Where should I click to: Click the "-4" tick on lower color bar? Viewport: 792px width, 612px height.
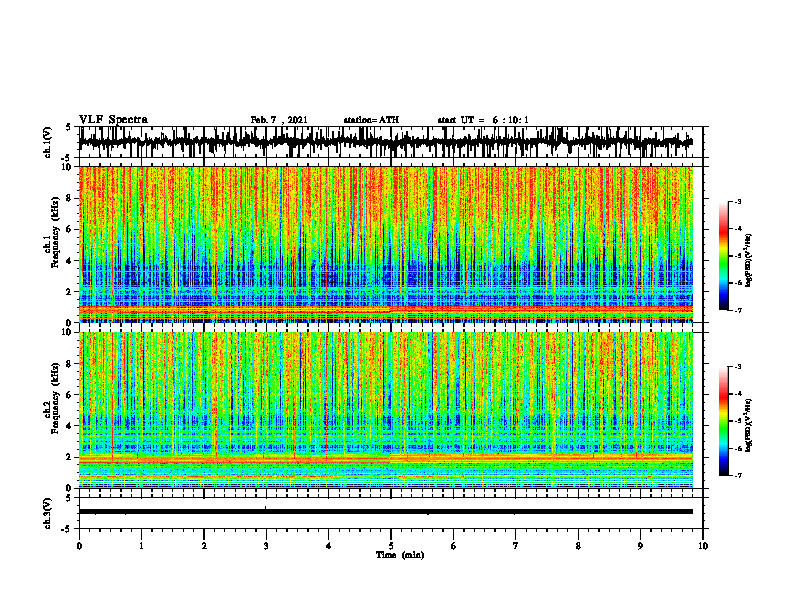[x=738, y=394]
